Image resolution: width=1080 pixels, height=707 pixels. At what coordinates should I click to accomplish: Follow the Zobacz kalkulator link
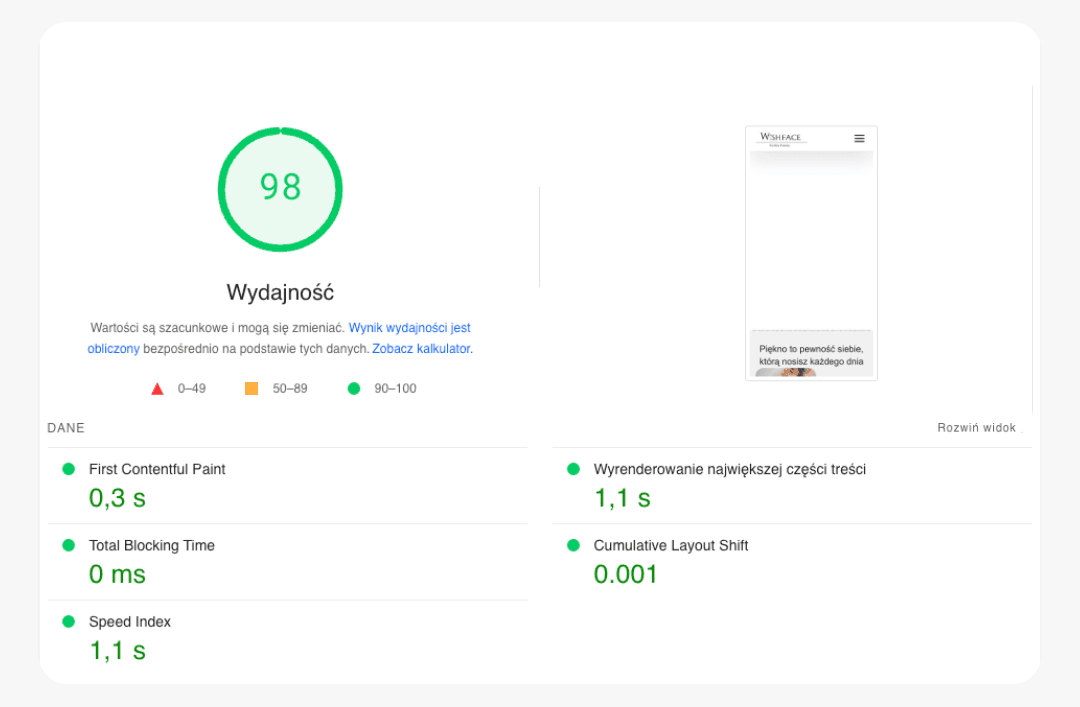(x=421, y=349)
